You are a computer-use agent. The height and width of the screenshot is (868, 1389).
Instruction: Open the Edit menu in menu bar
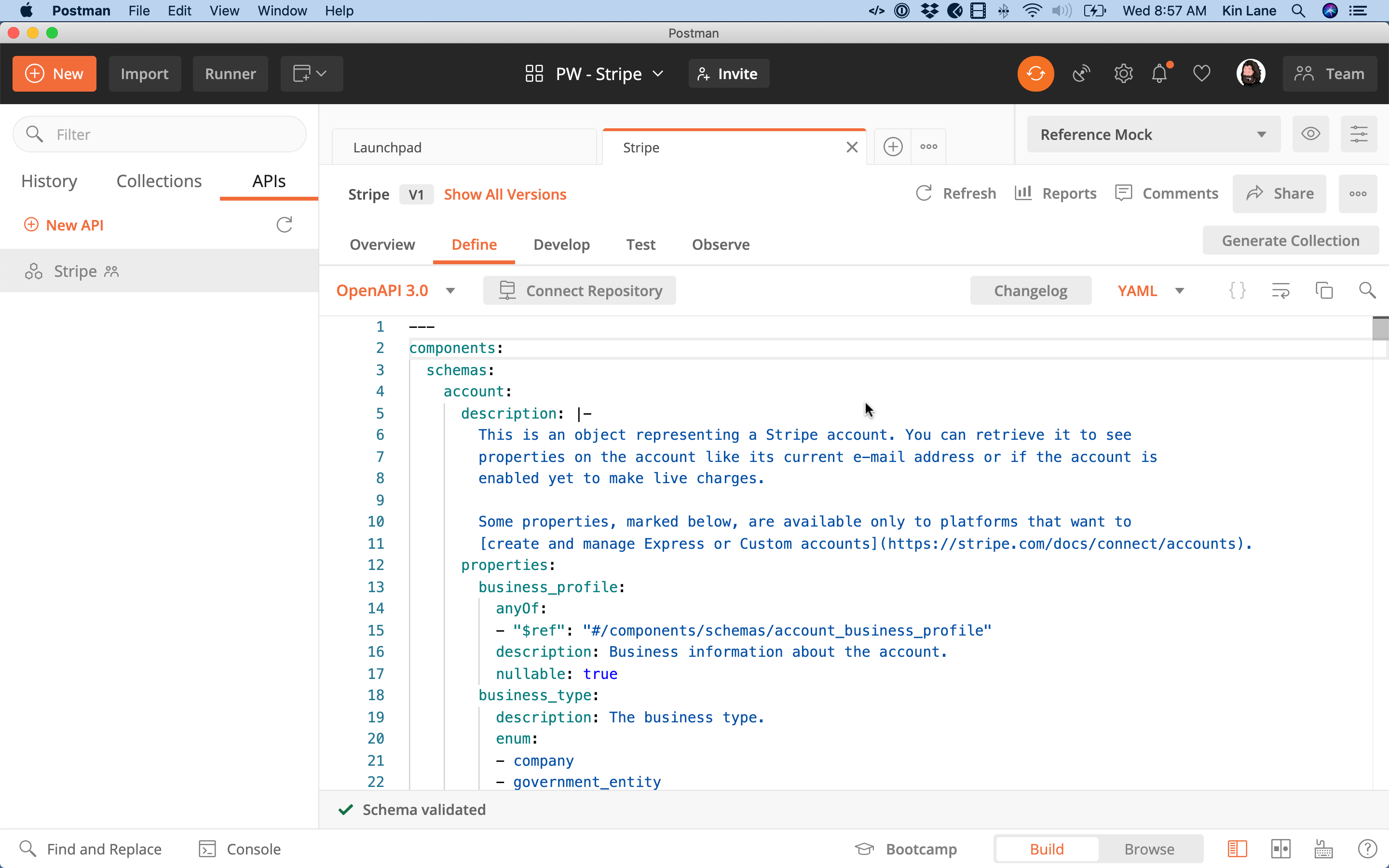(x=179, y=10)
